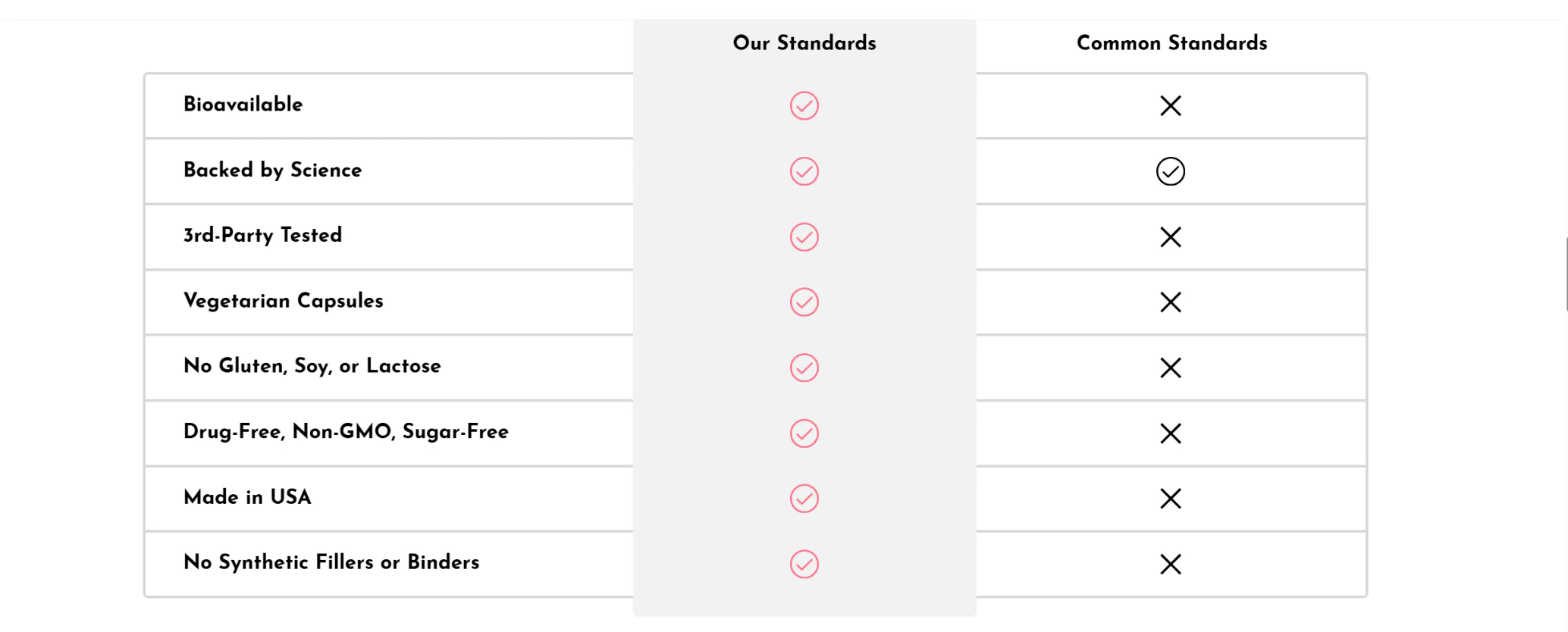The height and width of the screenshot is (632, 1568).
Task: Click the No Gluten, Soy, or Lactose label
Action: click(x=312, y=366)
